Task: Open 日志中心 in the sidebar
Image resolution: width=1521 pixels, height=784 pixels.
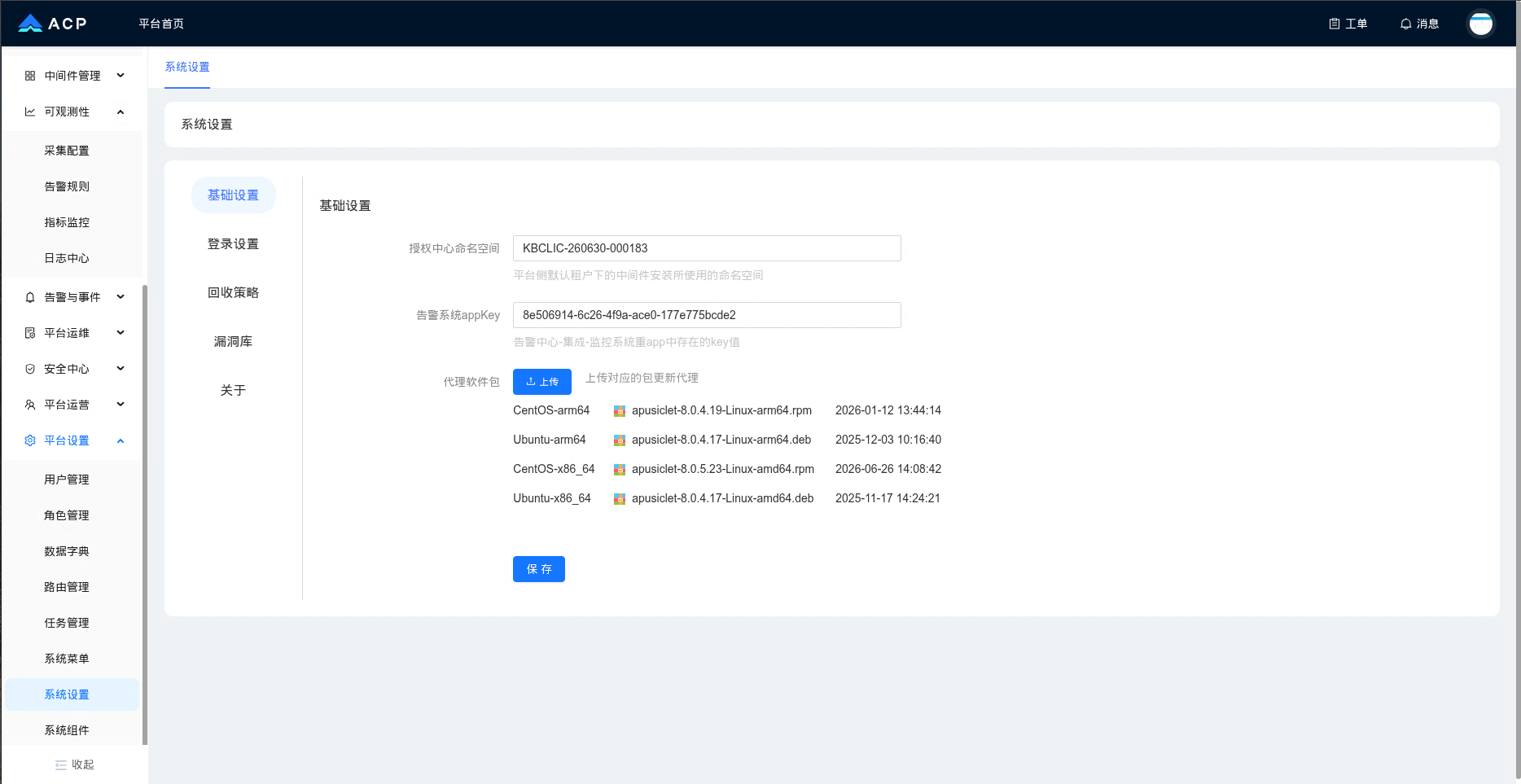Action: click(x=67, y=258)
